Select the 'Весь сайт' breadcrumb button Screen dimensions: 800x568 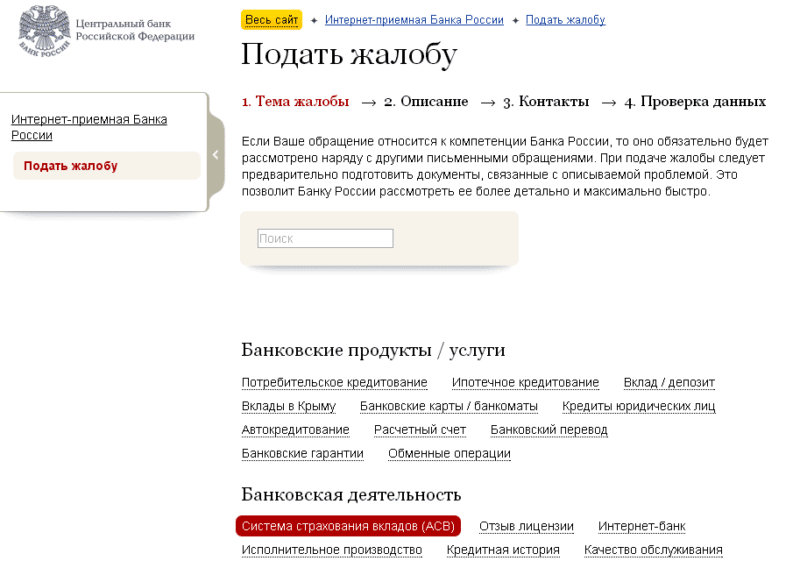click(x=271, y=20)
